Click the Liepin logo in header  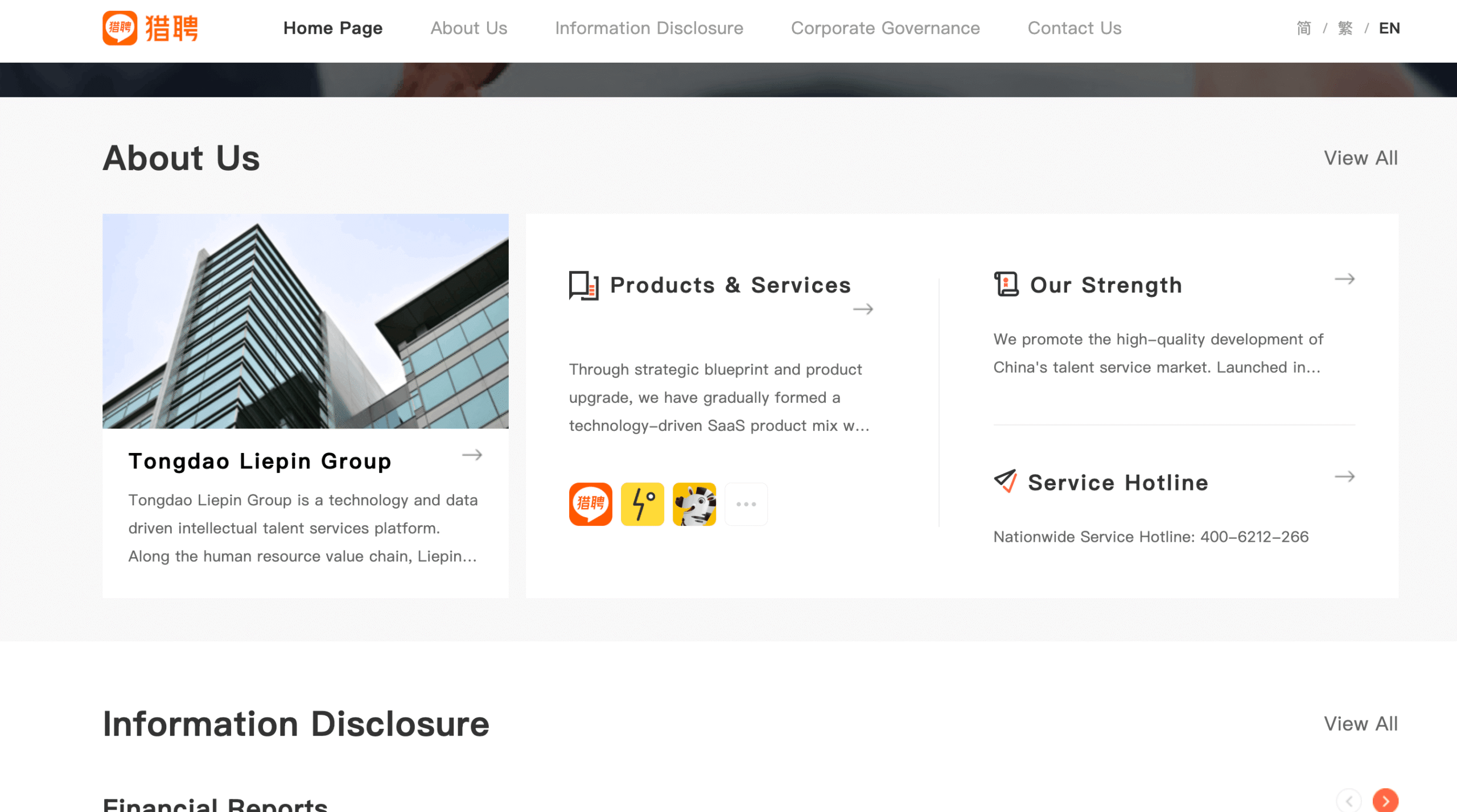point(150,28)
